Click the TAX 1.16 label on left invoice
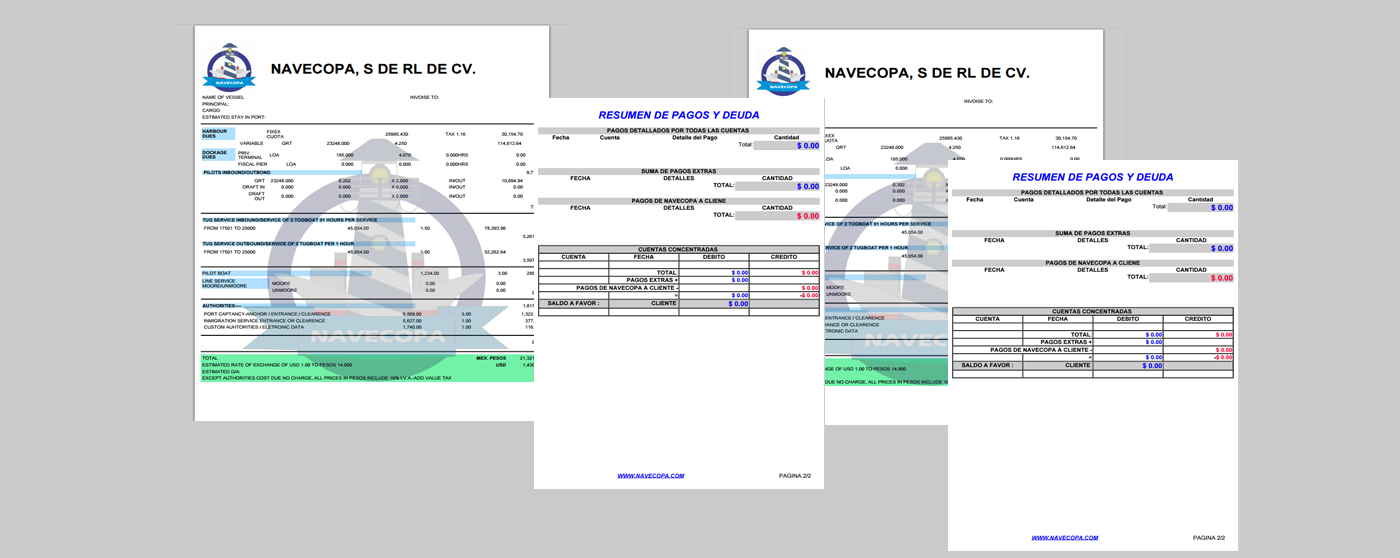 458,134
